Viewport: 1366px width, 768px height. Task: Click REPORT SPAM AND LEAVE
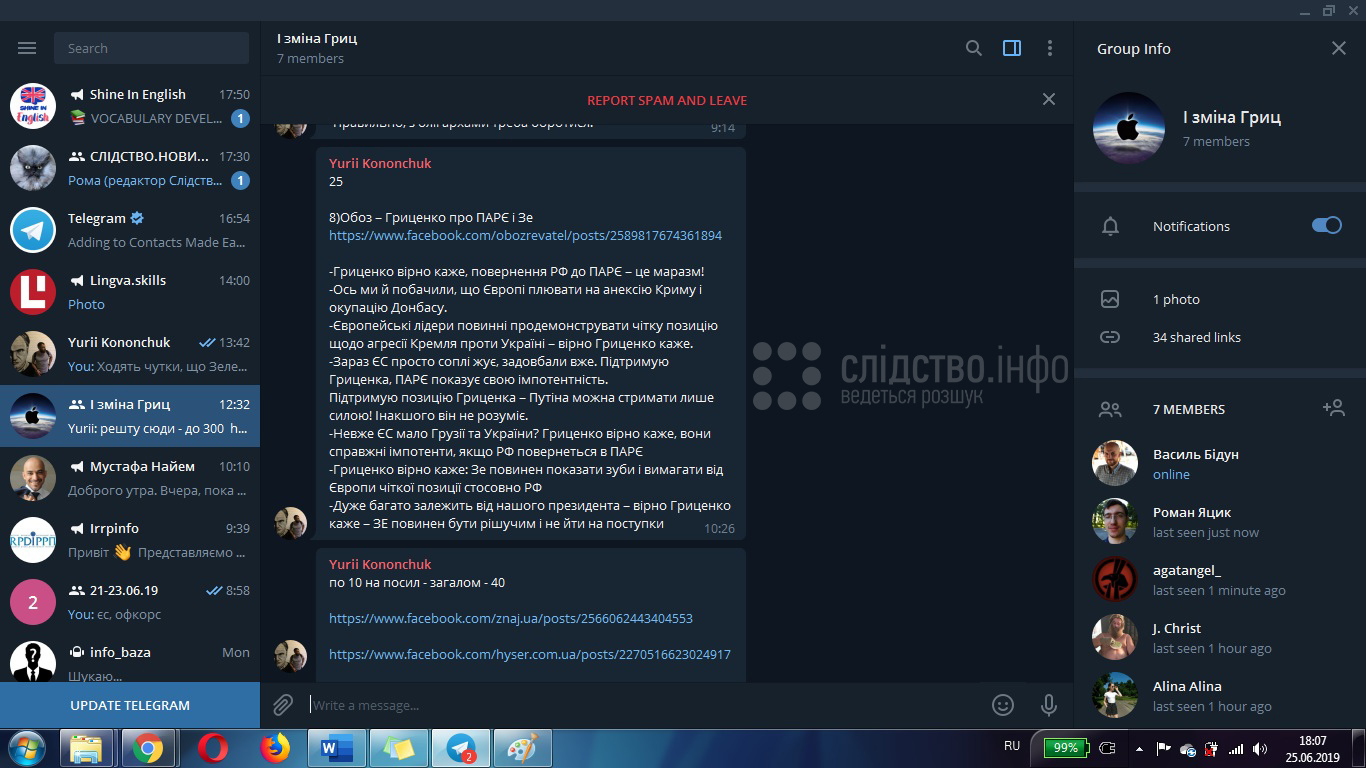667,100
